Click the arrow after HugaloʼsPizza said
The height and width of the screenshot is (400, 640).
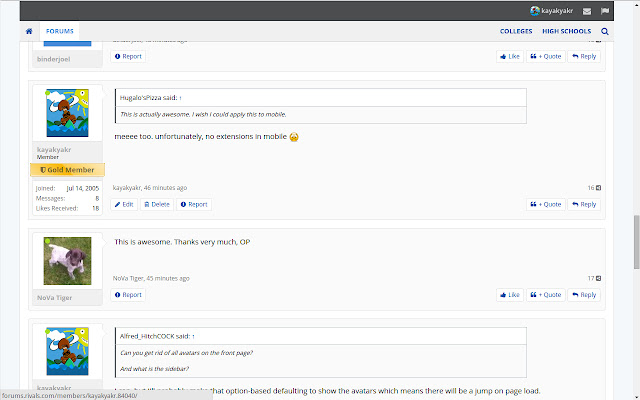point(180,98)
